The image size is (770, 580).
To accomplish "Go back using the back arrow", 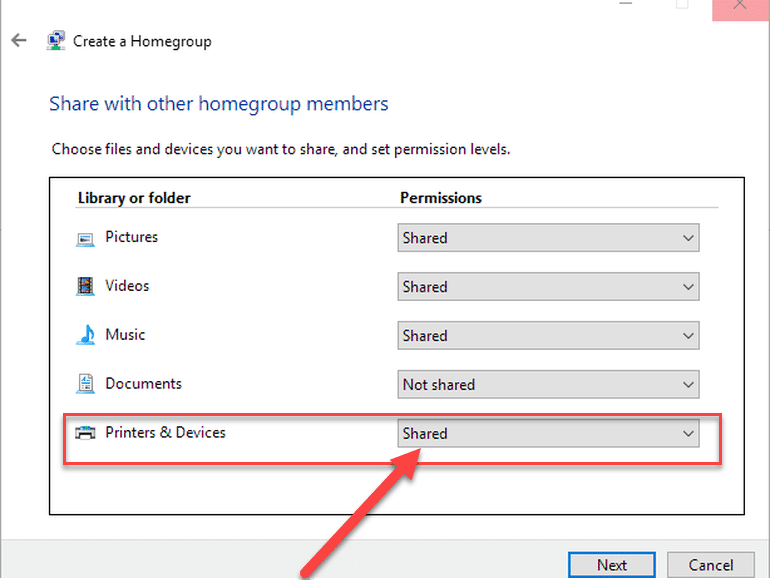I will tap(19, 40).
